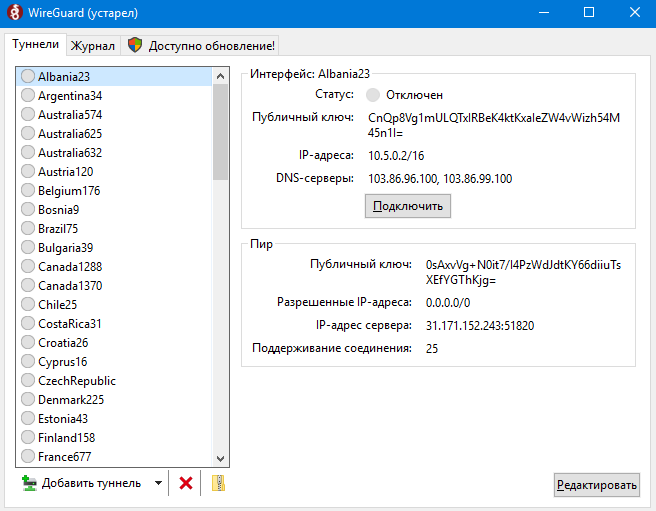The width and height of the screenshot is (656, 511).
Task: Select the France677 tunnel
Action: (x=114, y=457)
